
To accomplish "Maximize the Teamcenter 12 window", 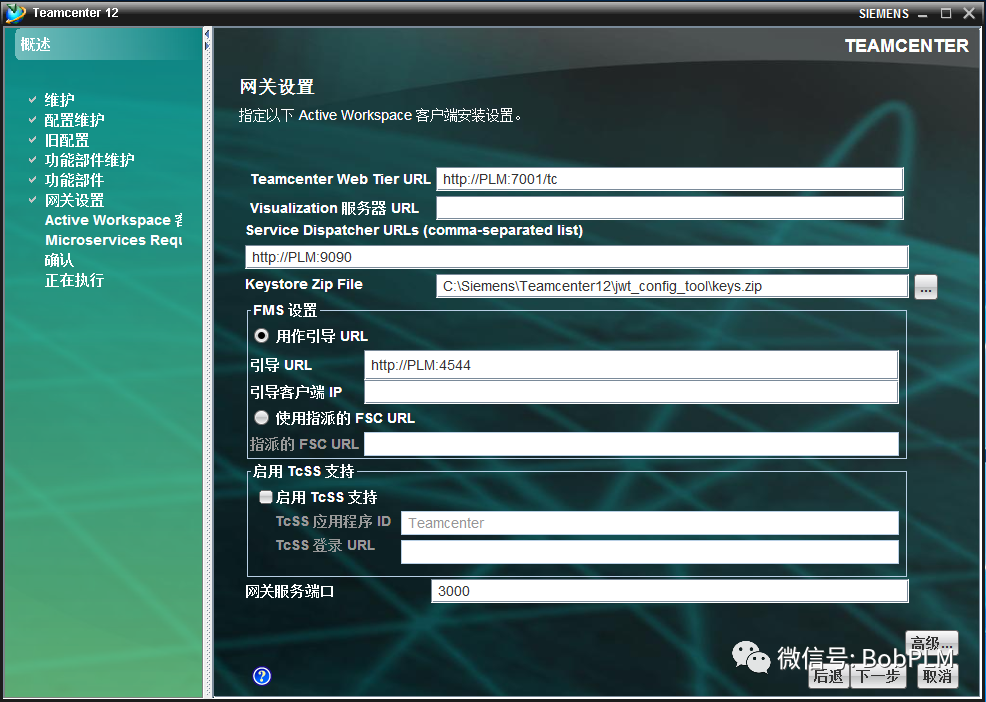I will click(x=946, y=13).
